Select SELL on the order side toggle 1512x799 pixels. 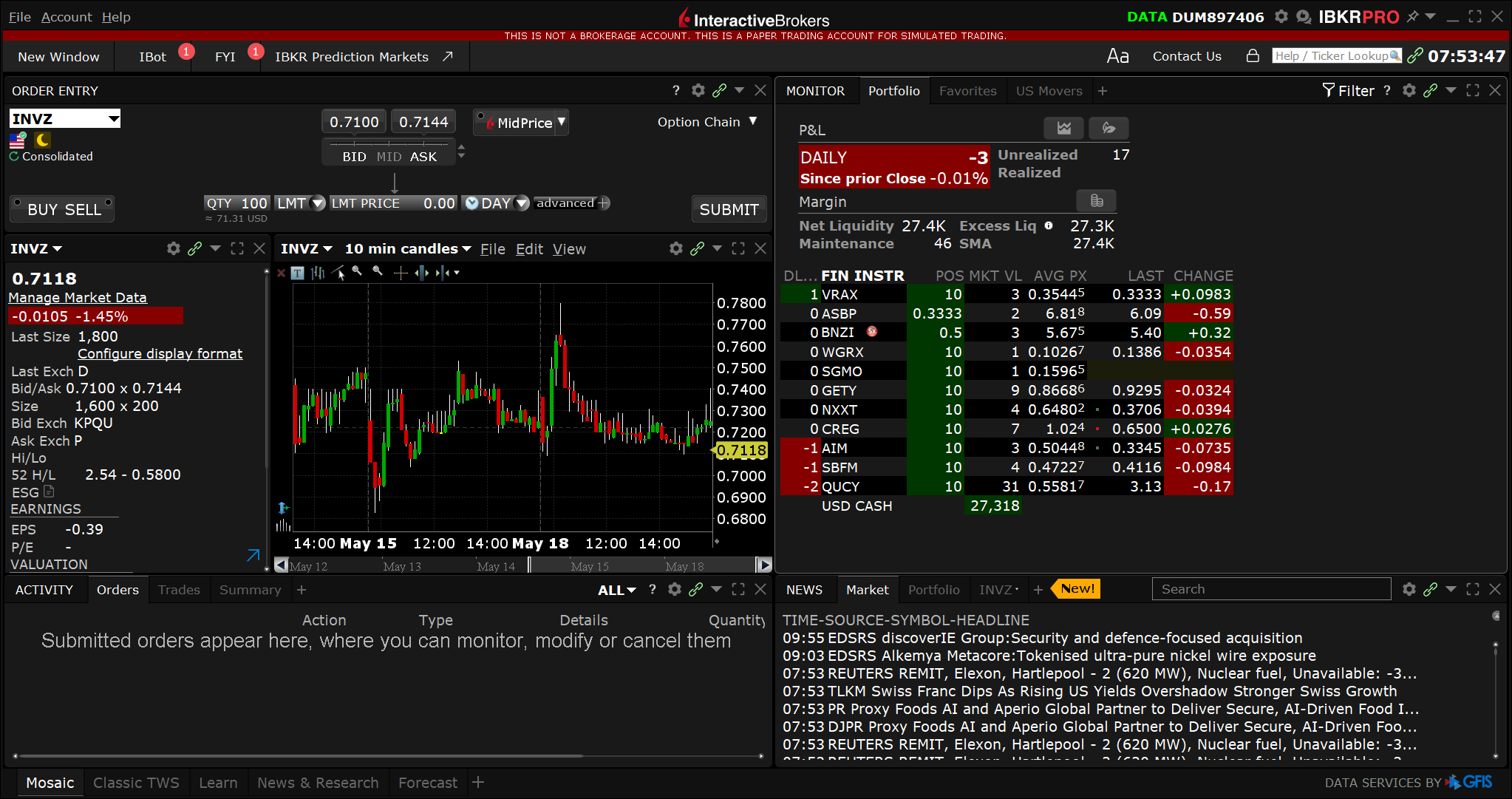[x=84, y=209]
